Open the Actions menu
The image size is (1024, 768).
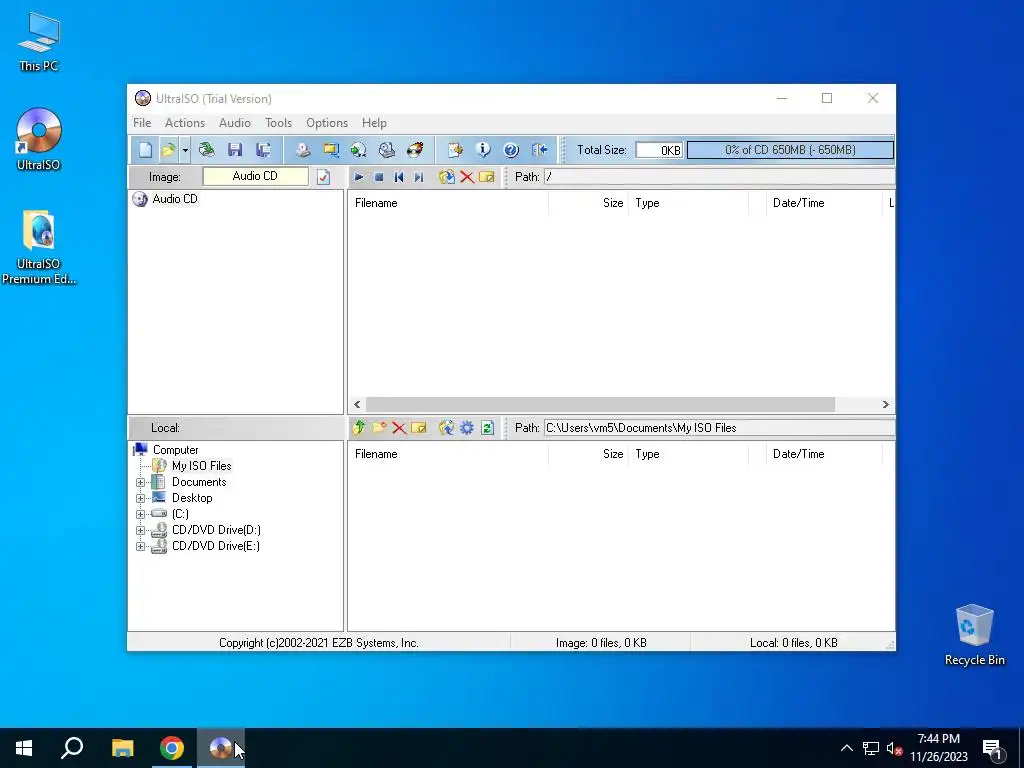[185, 123]
